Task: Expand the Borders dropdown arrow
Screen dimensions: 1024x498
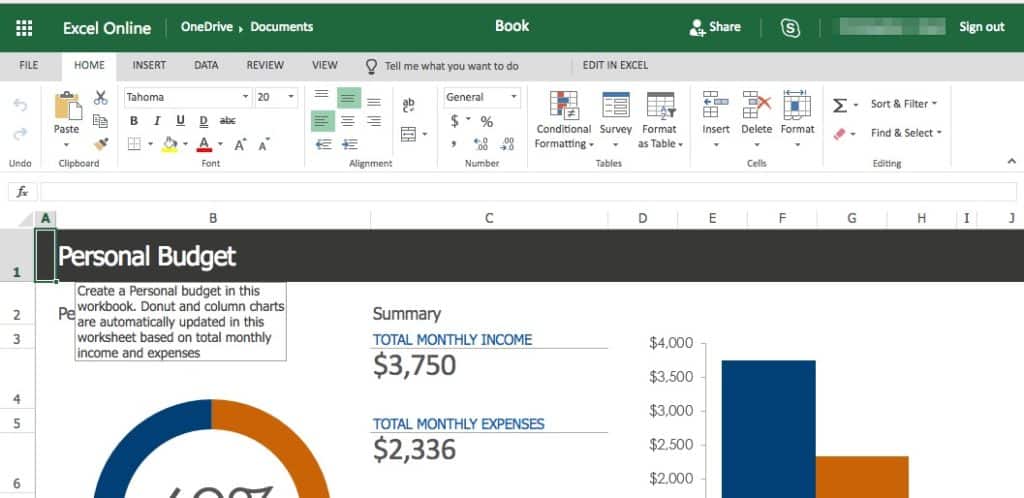Action: (150, 144)
